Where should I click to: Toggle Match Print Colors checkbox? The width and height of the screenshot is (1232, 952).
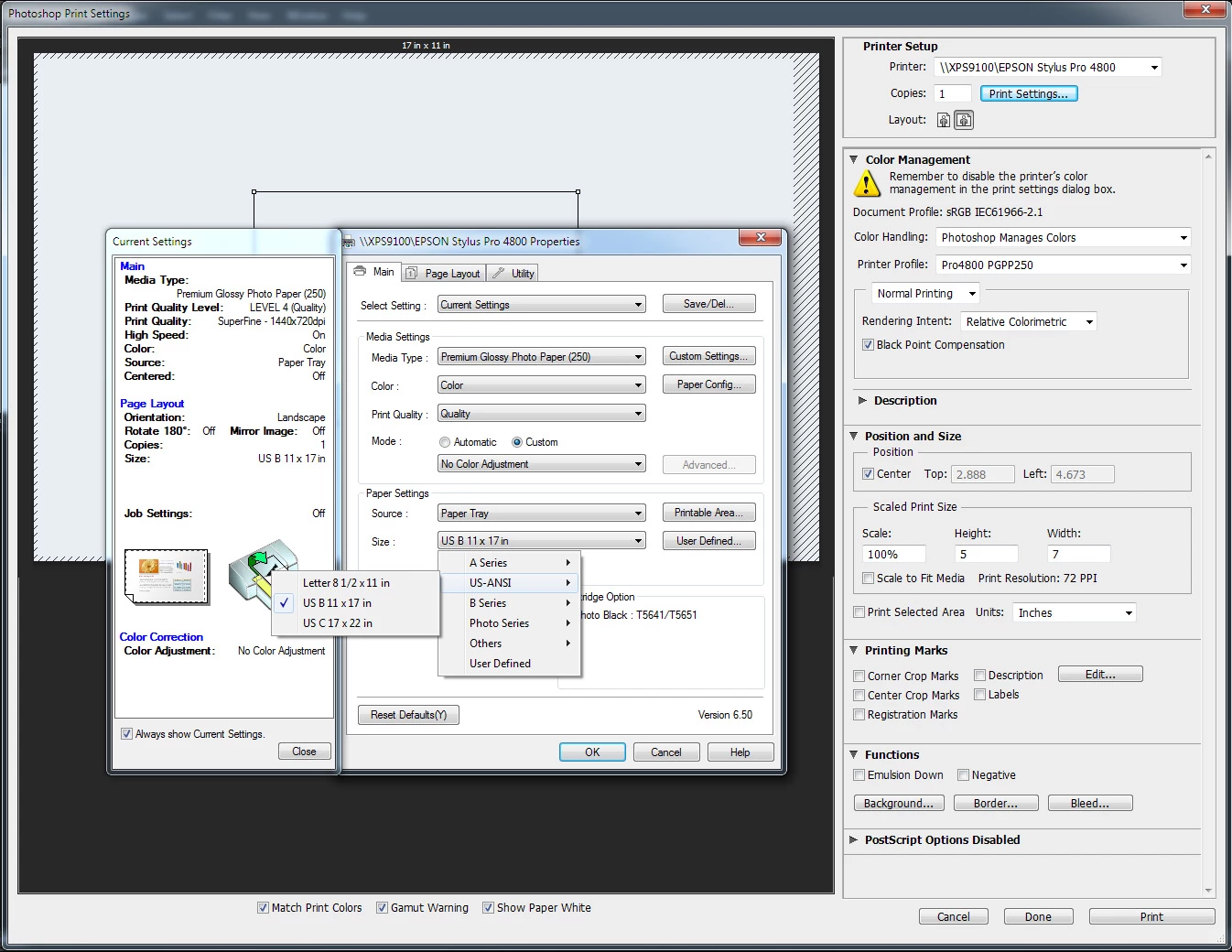point(263,908)
